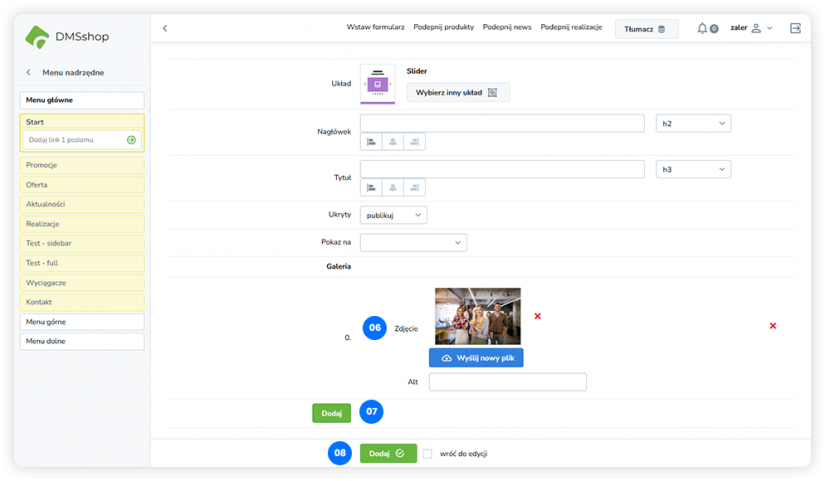Click the back arrow beside Menu nadrzędne

click(x=28, y=72)
